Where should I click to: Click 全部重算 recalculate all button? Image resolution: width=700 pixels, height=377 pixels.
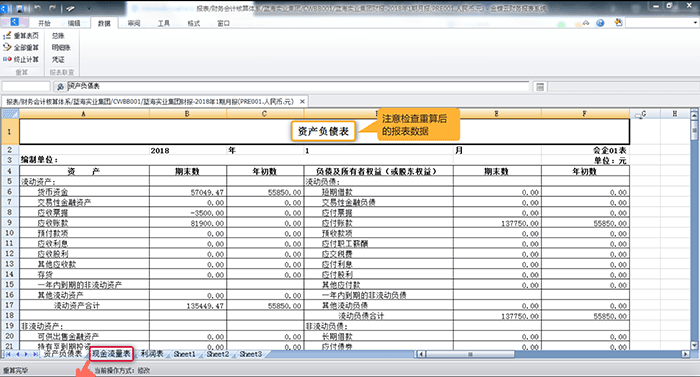point(21,47)
